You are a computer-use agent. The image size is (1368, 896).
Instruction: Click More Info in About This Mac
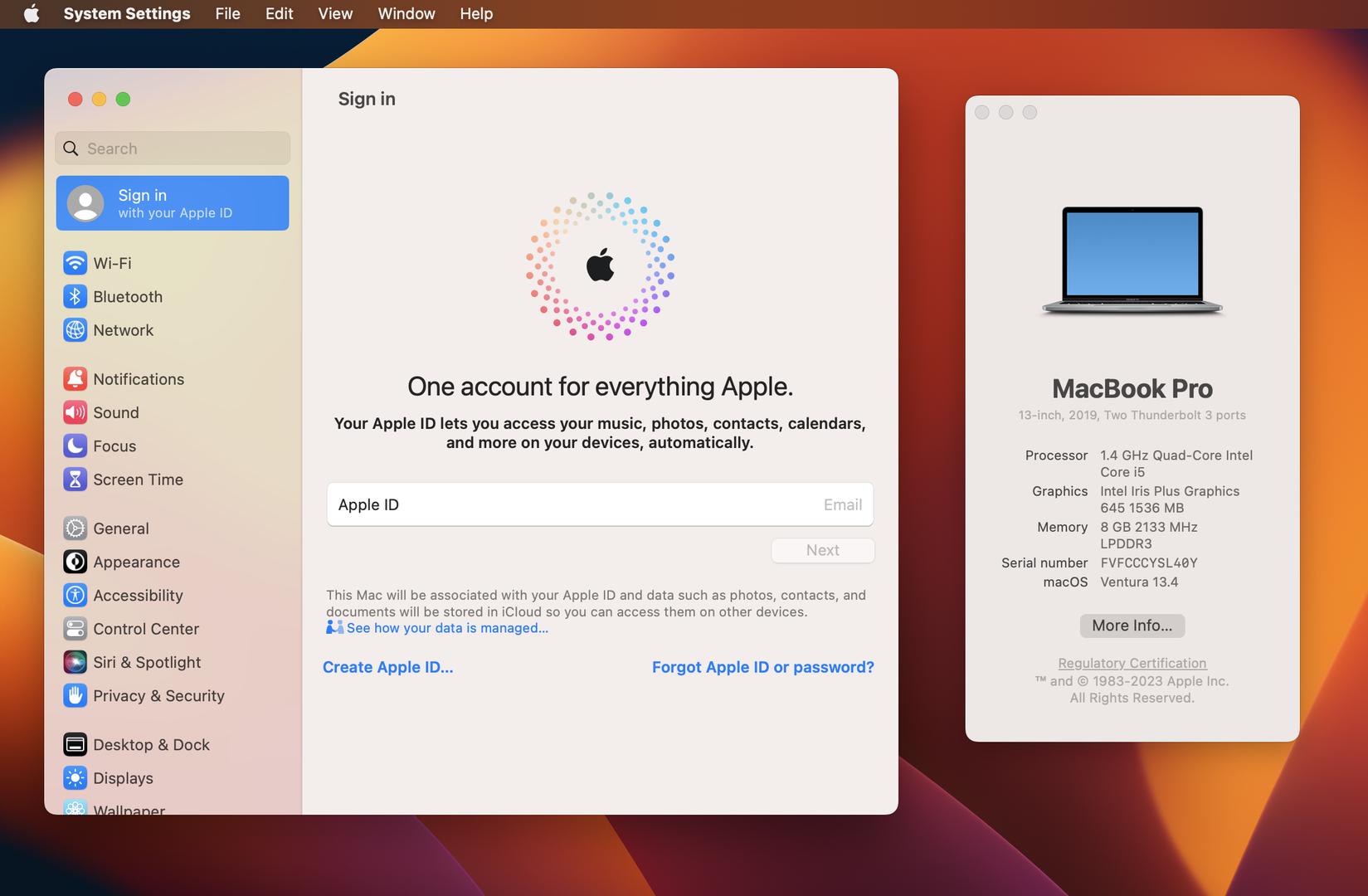coord(1132,626)
